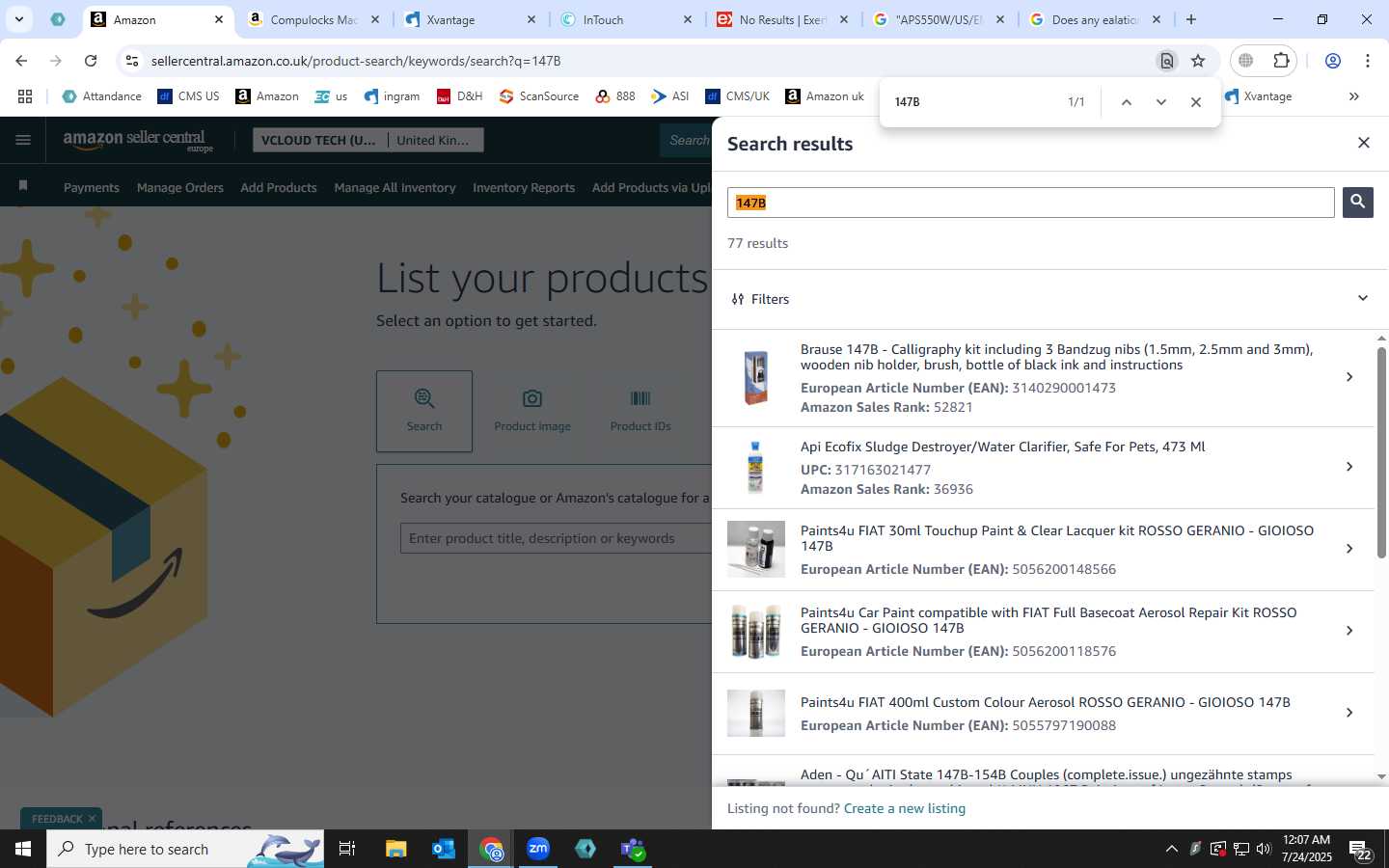Open Microsoft Teams from the taskbar
The width and height of the screenshot is (1389, 868).
pos(633,849)
